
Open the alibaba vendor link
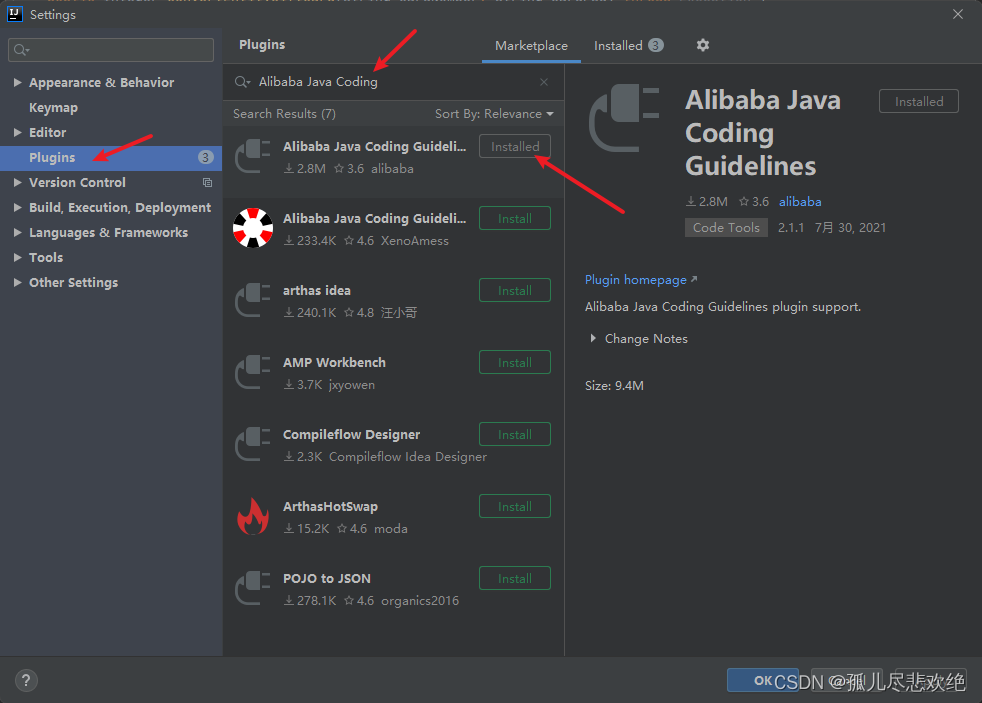800,202
